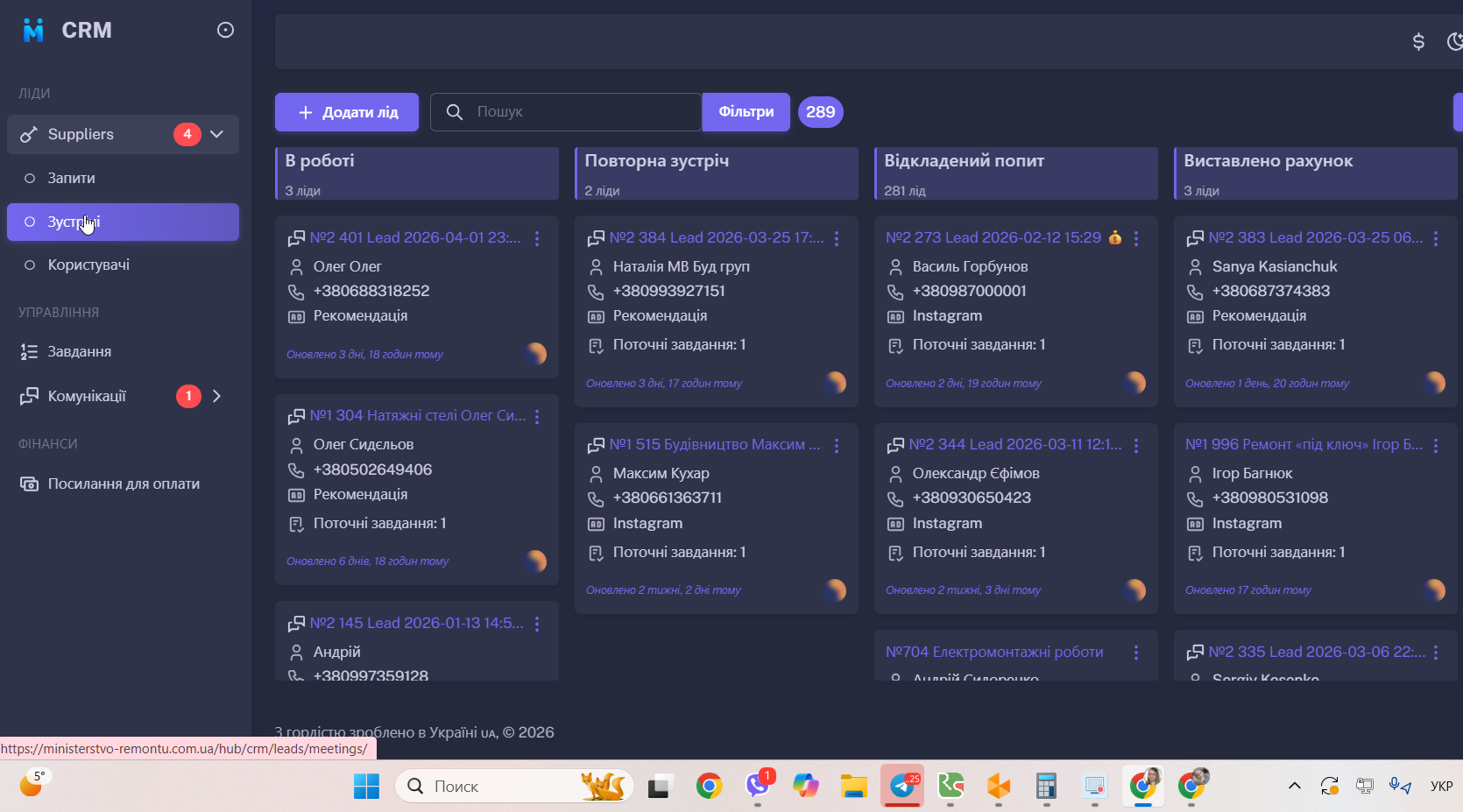Screen dimensions: 1463x812
Task: Open kebab menu for lead №704
Action: pos(1136,653)
